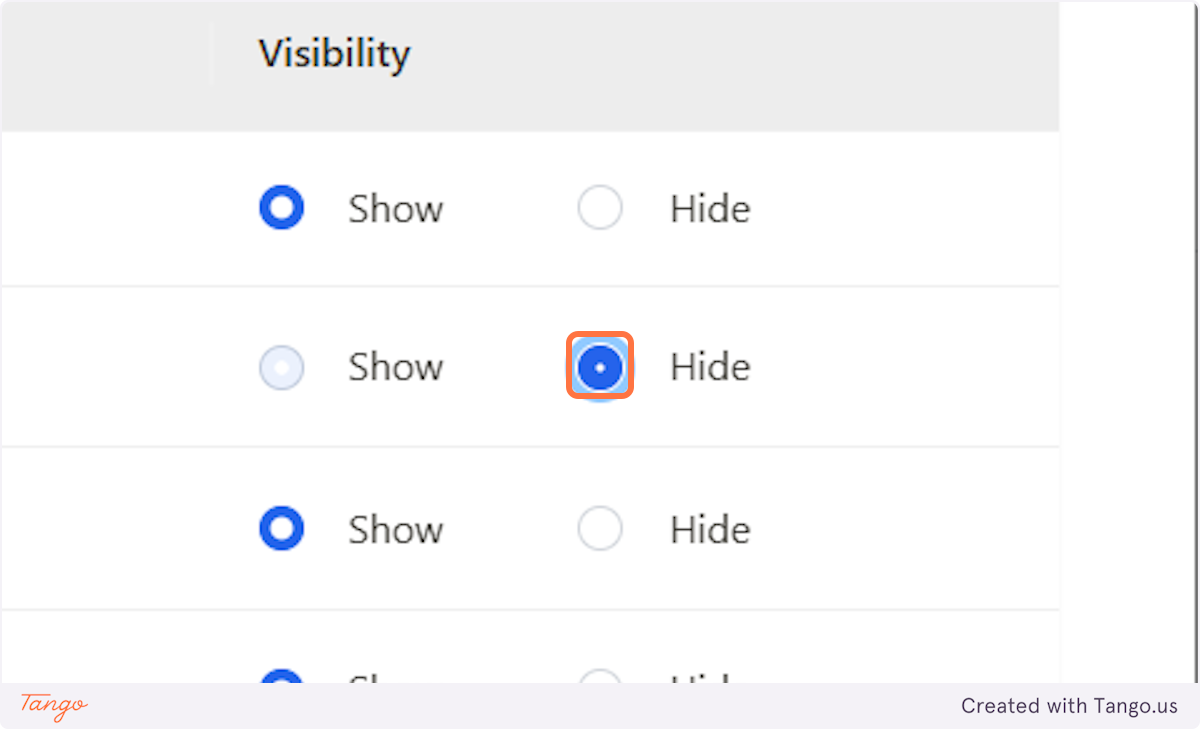
Task: Open the Created with Tango.us link
Action: pos(1069,706)
